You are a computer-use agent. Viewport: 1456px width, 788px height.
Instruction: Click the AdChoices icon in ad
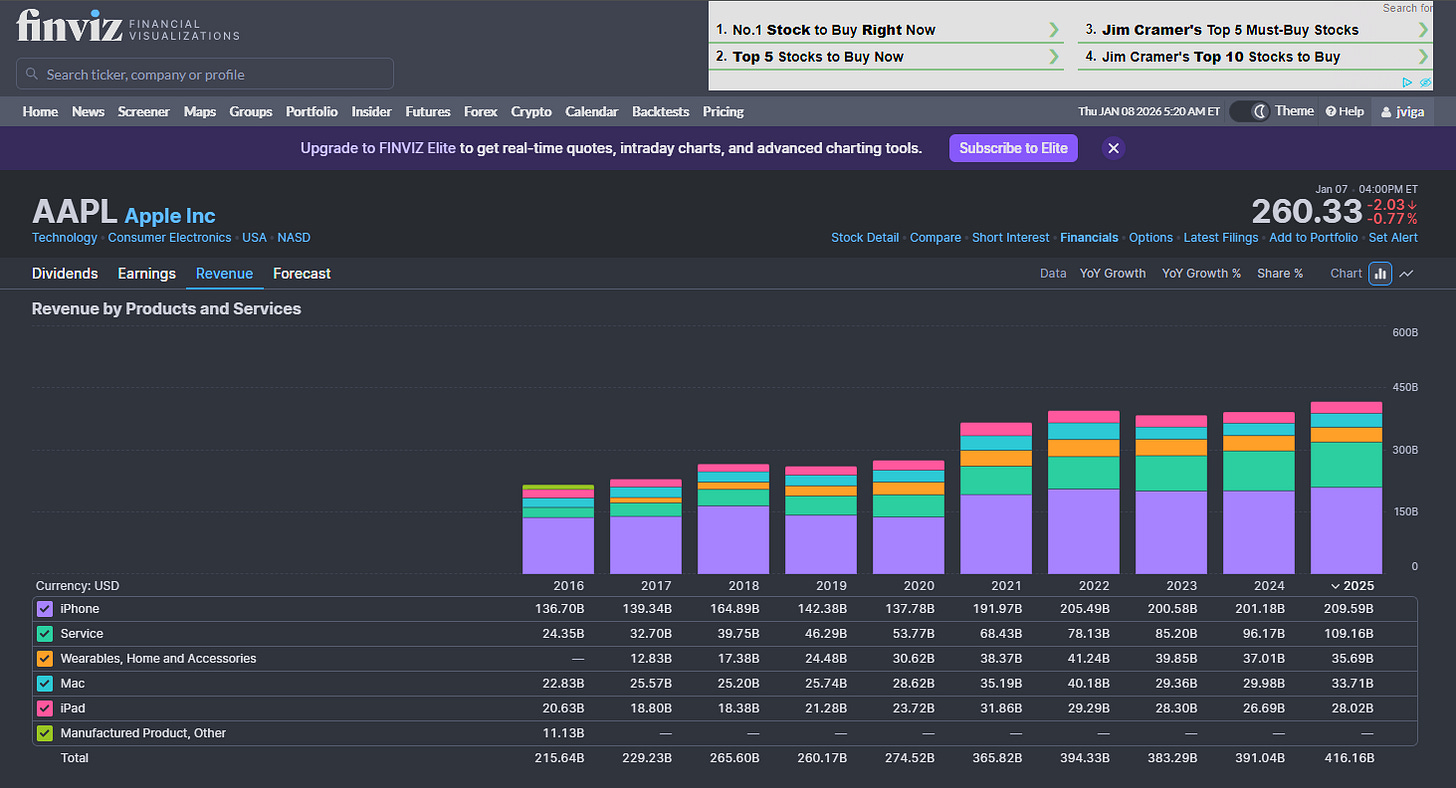(x=1408, y=82)
